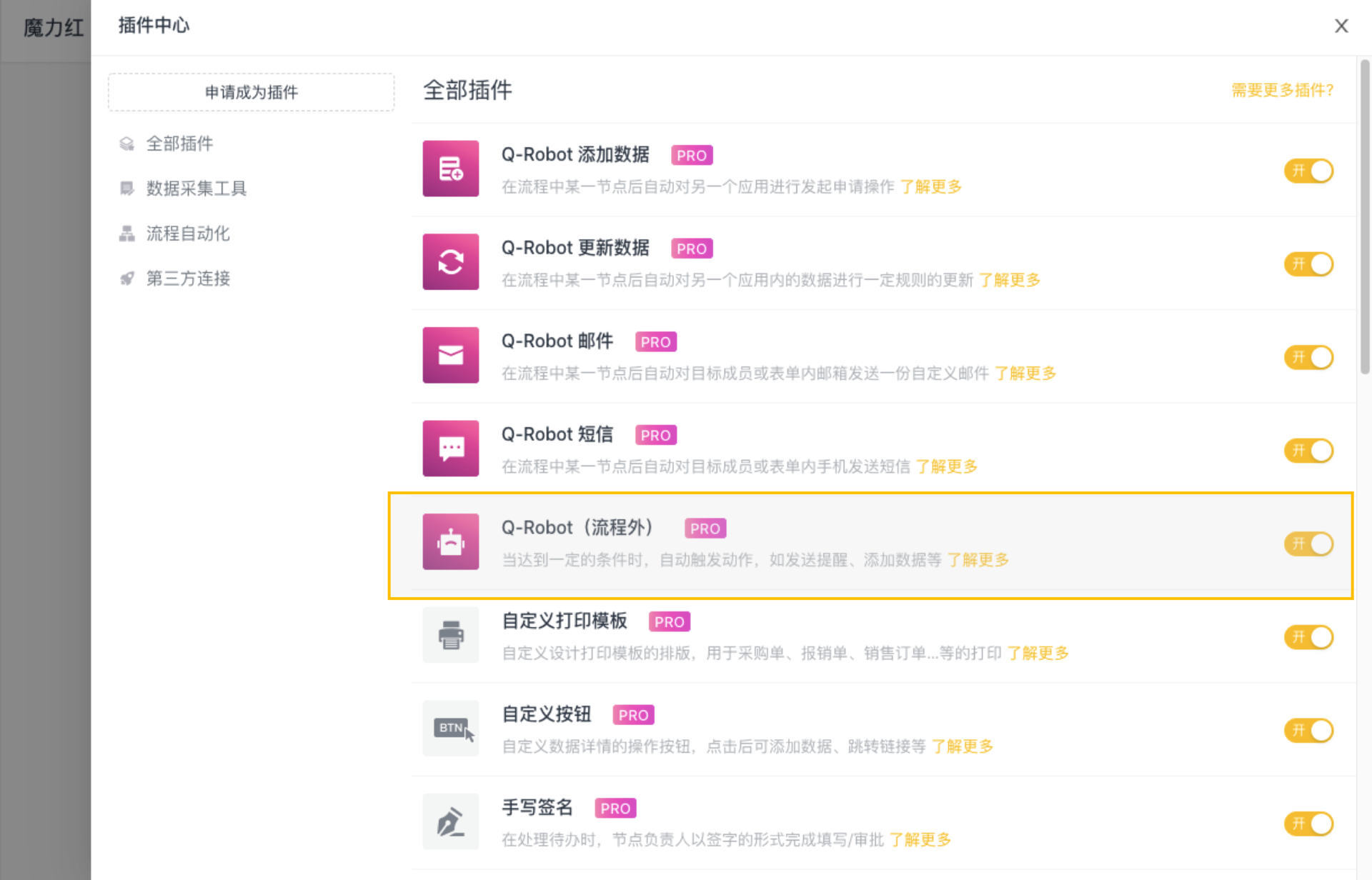Click the 自定义按钮 BTN icon
Image resolution: width=1372 pixels, height=880 pixels.
pos(450,729)
